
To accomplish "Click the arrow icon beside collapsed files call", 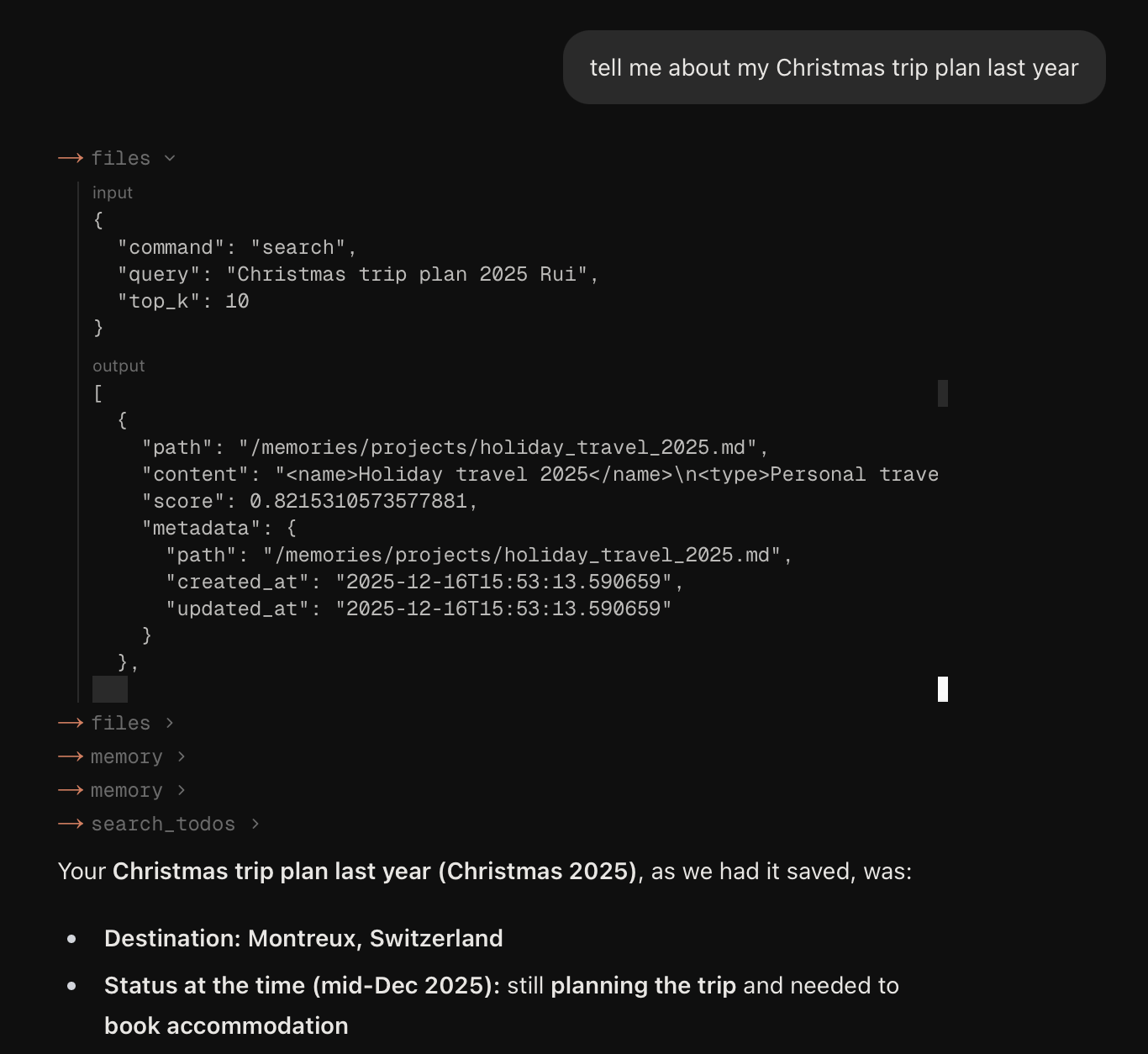I will (x=71, y=723).
